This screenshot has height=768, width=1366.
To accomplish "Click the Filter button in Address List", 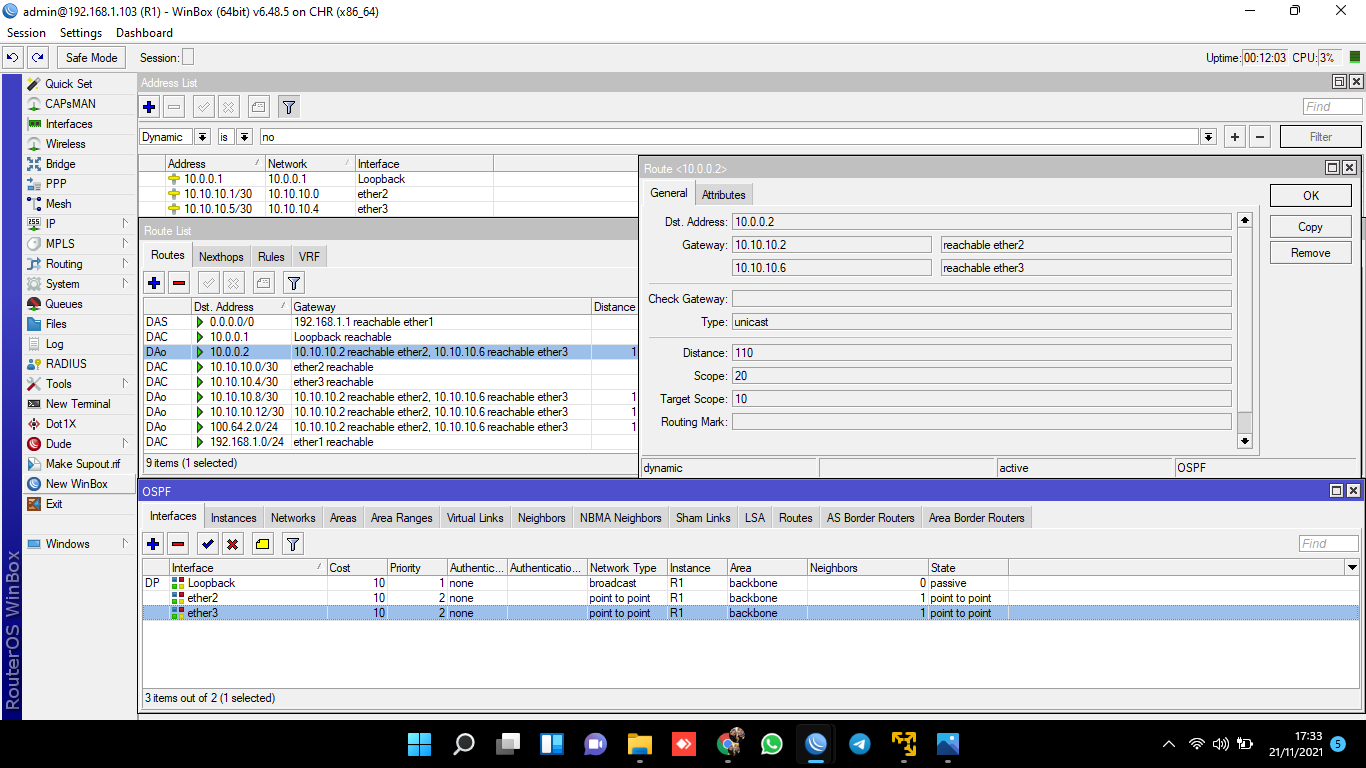I will pyautogui.click(x=1320, y=137).
